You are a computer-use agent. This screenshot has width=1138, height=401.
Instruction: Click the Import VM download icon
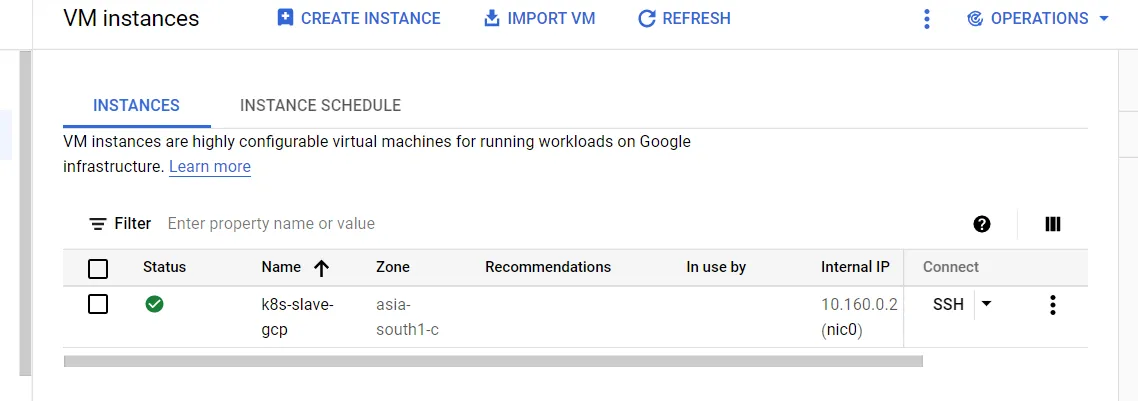[x=491, y=18]
